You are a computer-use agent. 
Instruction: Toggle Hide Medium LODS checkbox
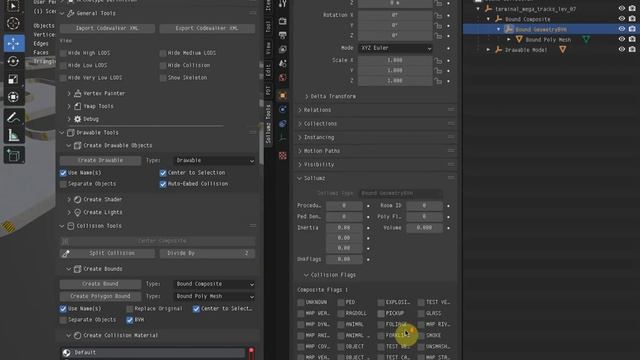pos(163,53)
